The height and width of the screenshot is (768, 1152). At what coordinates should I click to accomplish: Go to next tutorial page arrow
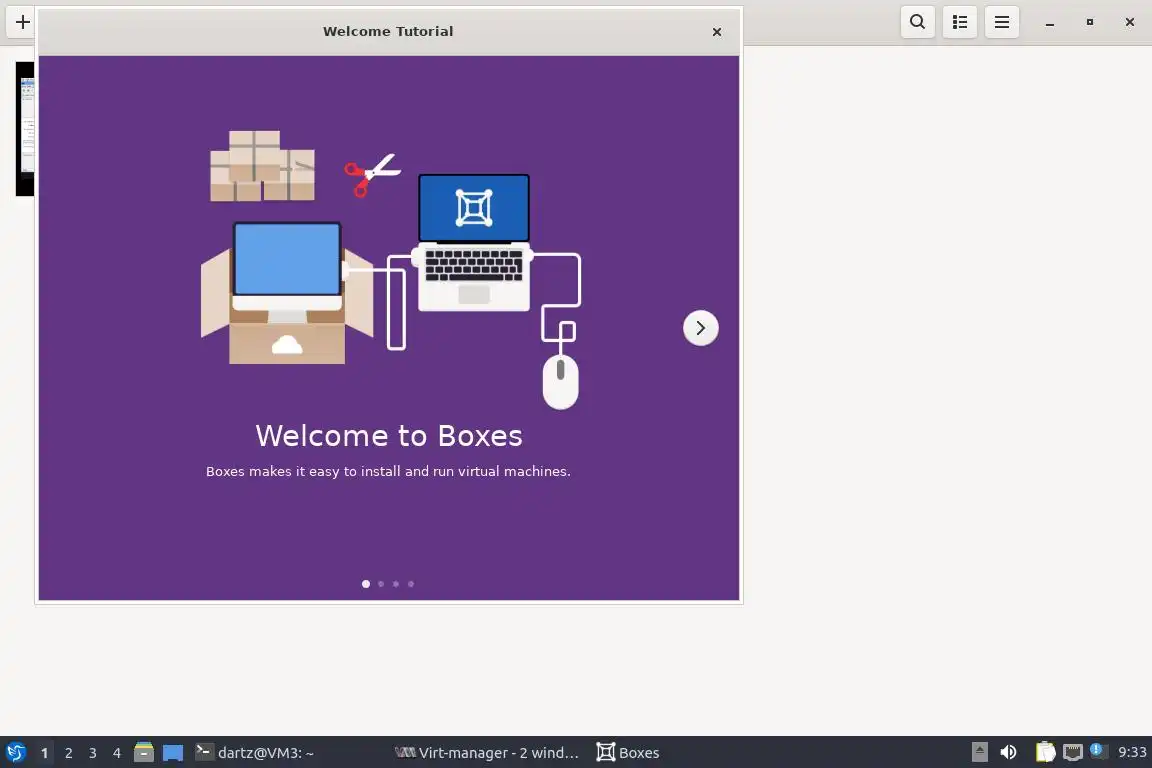(x=700, y=328)
